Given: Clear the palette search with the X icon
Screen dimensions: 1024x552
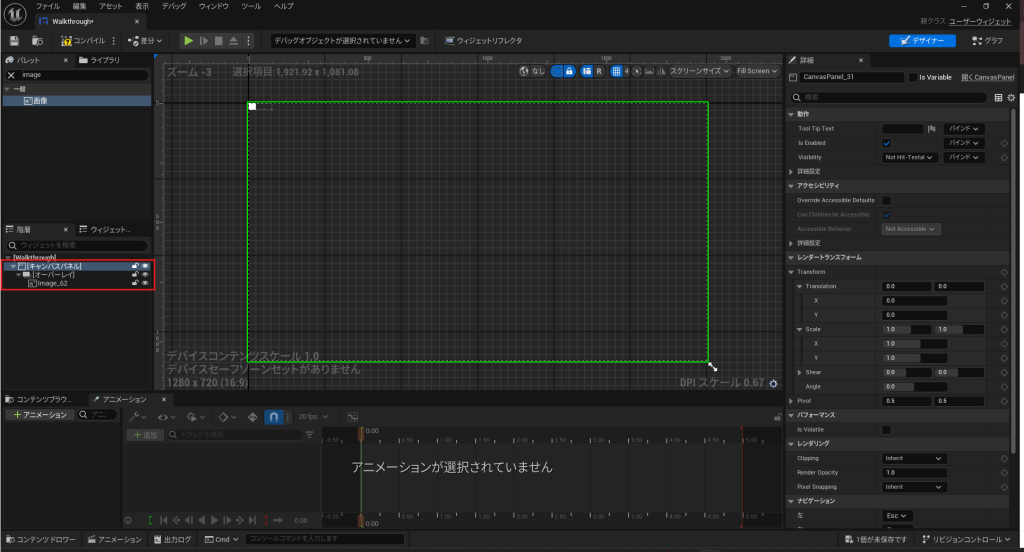Looking at the screenshot, I should pos(12,75).
